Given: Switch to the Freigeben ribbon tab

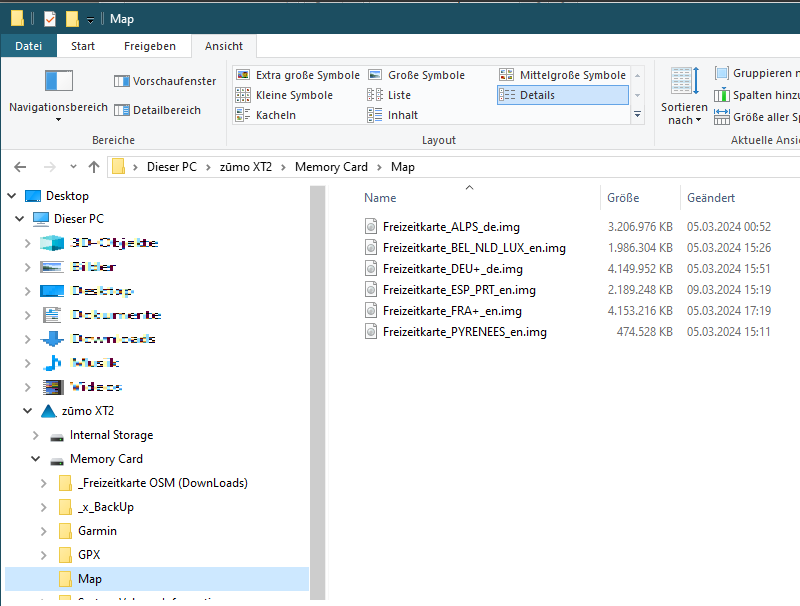Looking at the screenshot, I should [149, 46].
